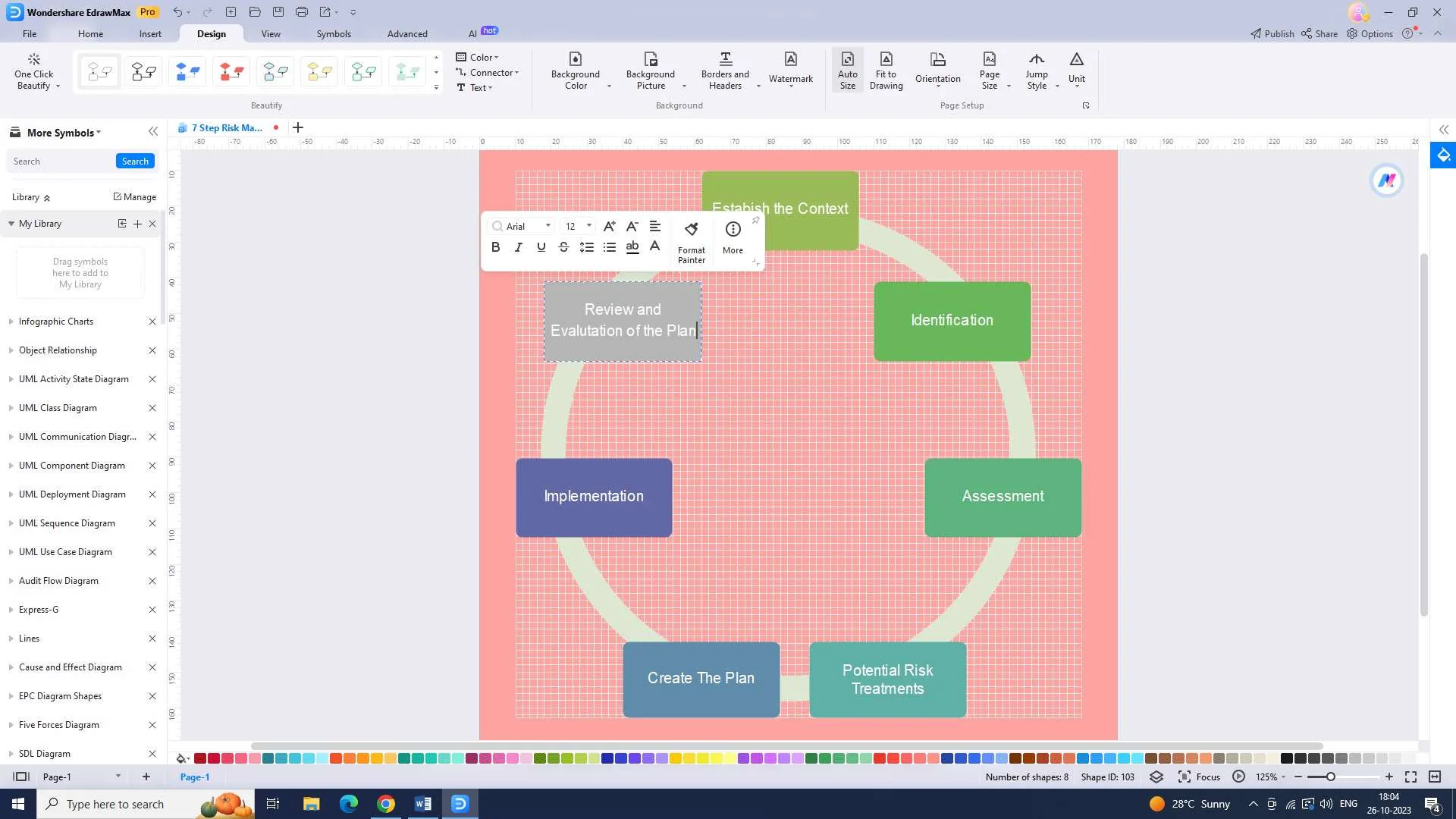Click the Search button in library
Image resolution: width=1456 pixels, height=819 pixels.
point(135,161)
